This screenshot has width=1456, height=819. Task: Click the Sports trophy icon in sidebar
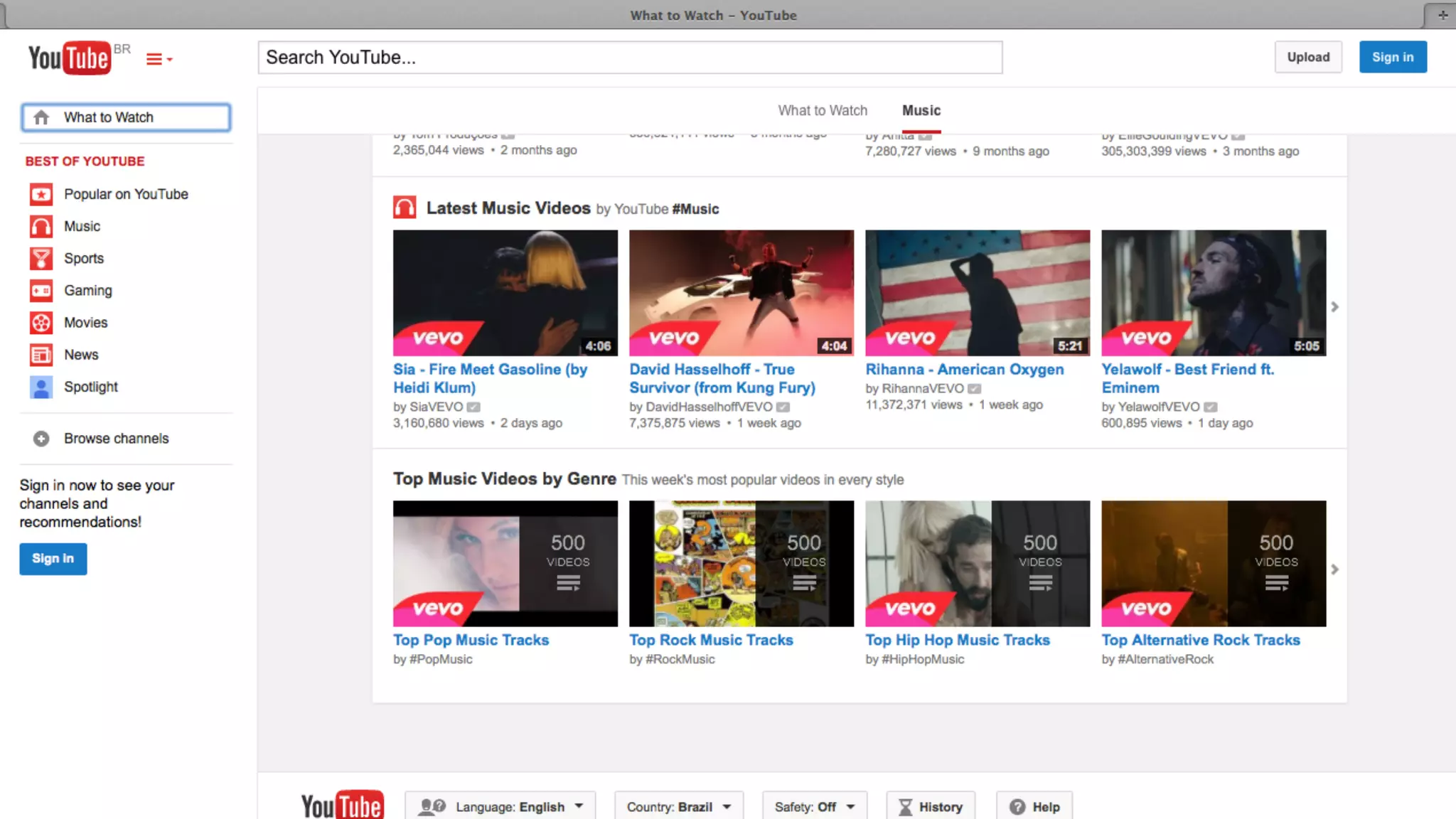click(41, 259)
